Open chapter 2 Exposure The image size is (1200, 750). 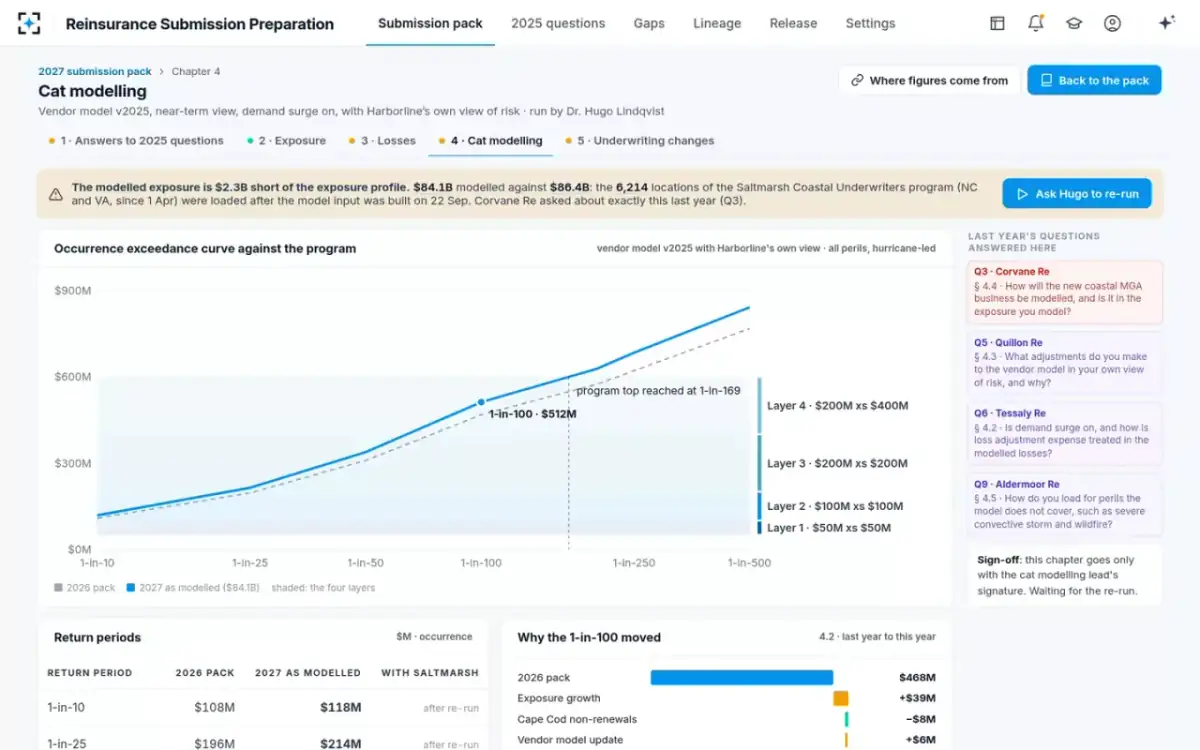pos(286,141)
